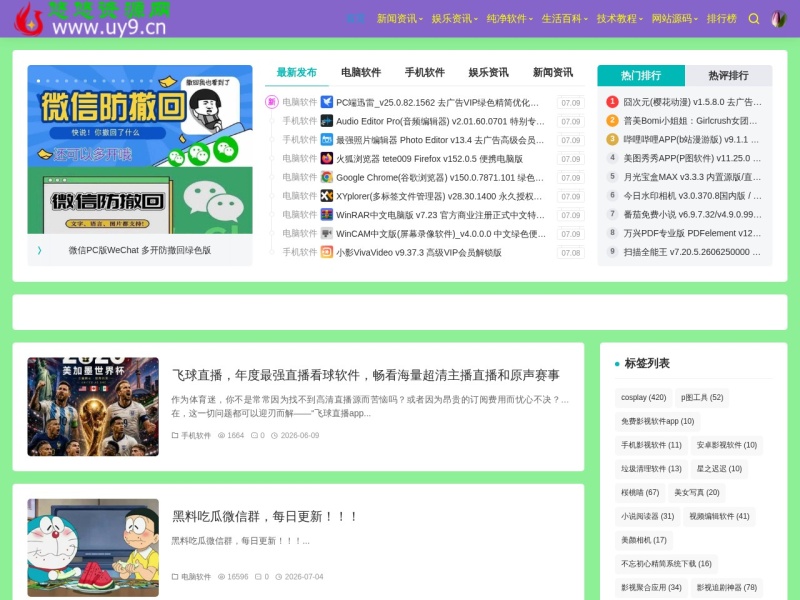This screenshot has width=800, height=600.
Task: Click the XYplorer app icon
Action: [327, 196]
